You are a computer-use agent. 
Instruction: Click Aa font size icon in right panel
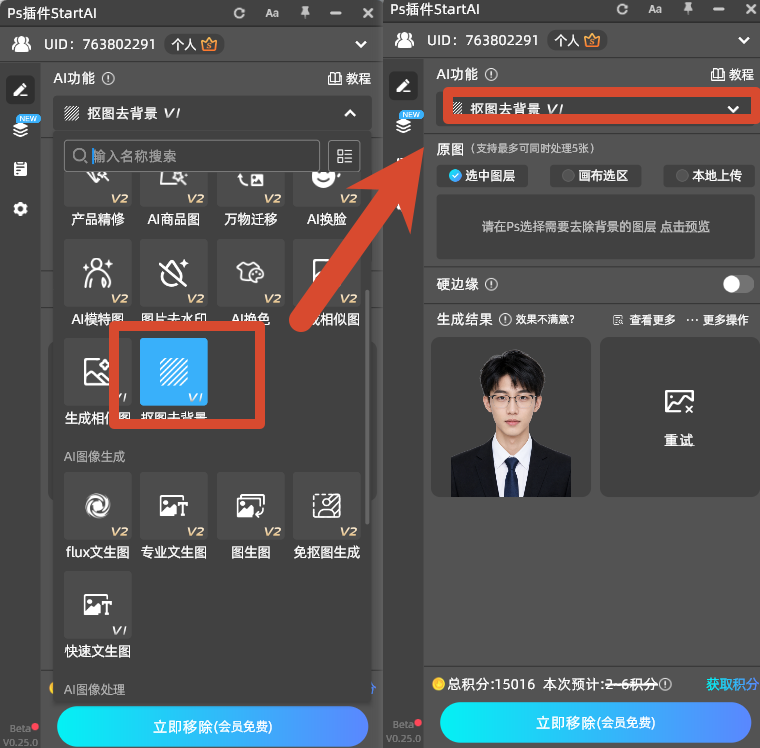[655, 9]
